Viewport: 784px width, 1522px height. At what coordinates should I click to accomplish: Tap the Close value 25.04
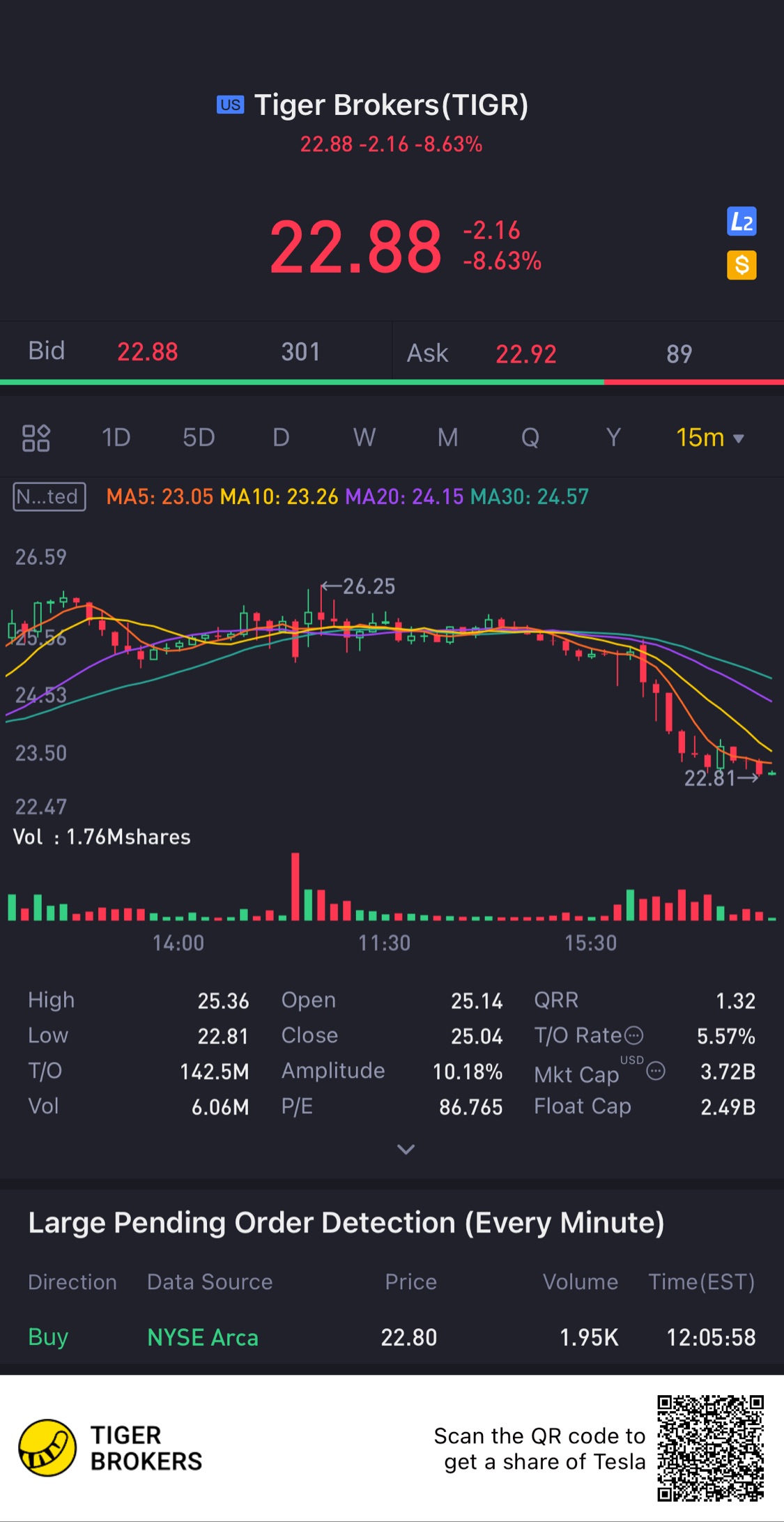tap(477, 1036)
